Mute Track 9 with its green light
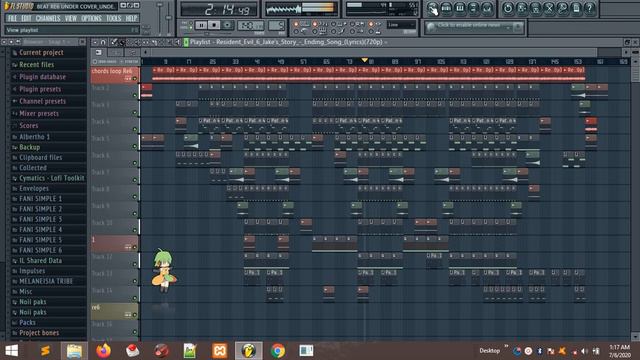 coord(135,213)
